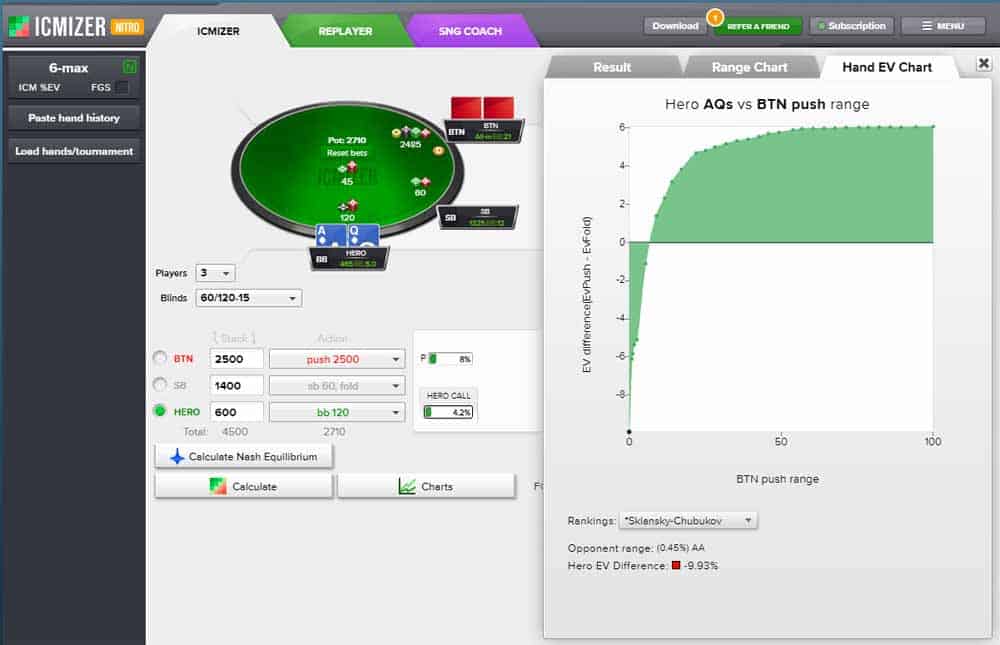
Task: Click the Calculate button
Action: [244, 486]
